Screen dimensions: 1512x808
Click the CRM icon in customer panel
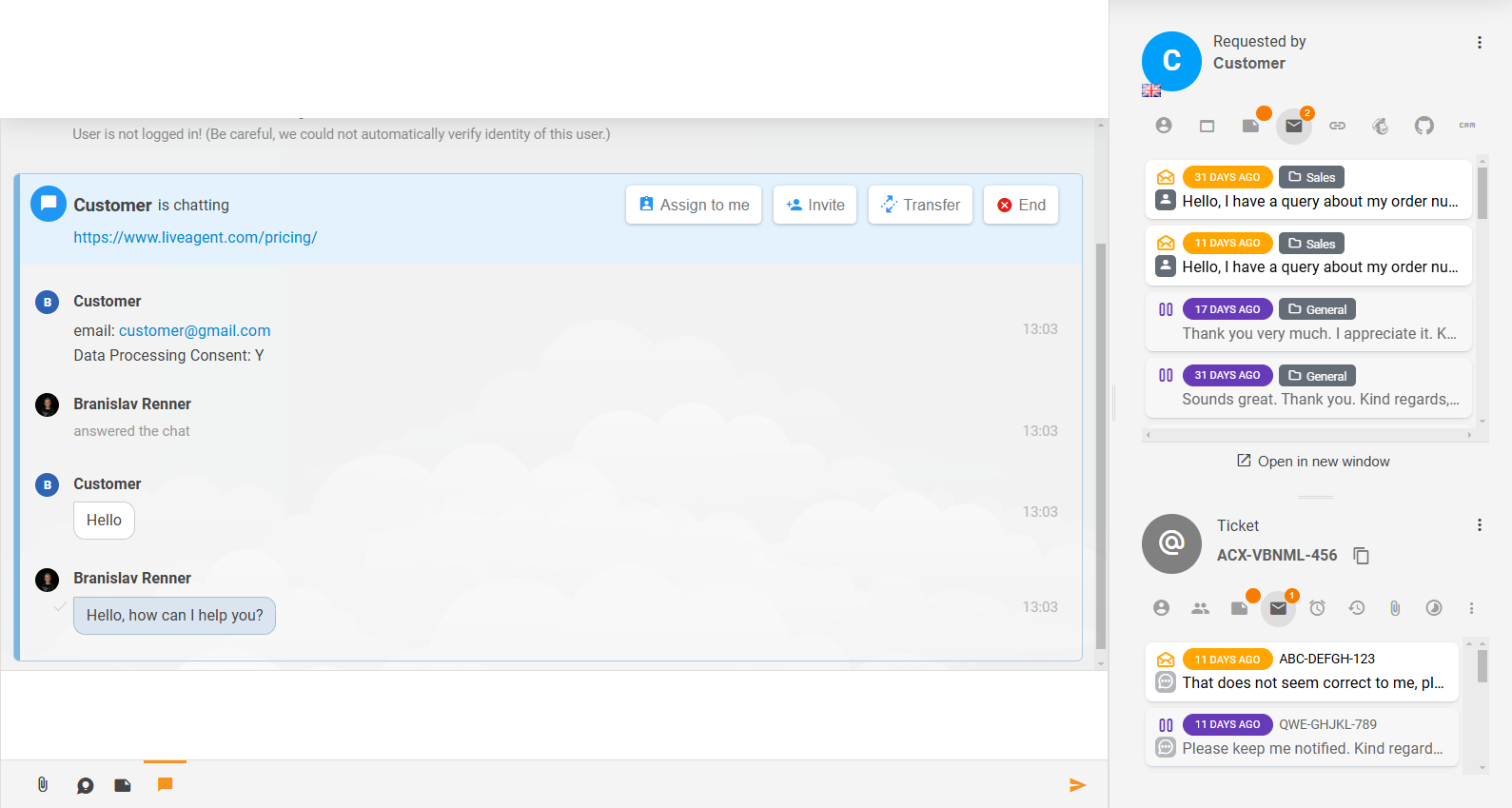pyautogui.click(x=1466, y=126)
